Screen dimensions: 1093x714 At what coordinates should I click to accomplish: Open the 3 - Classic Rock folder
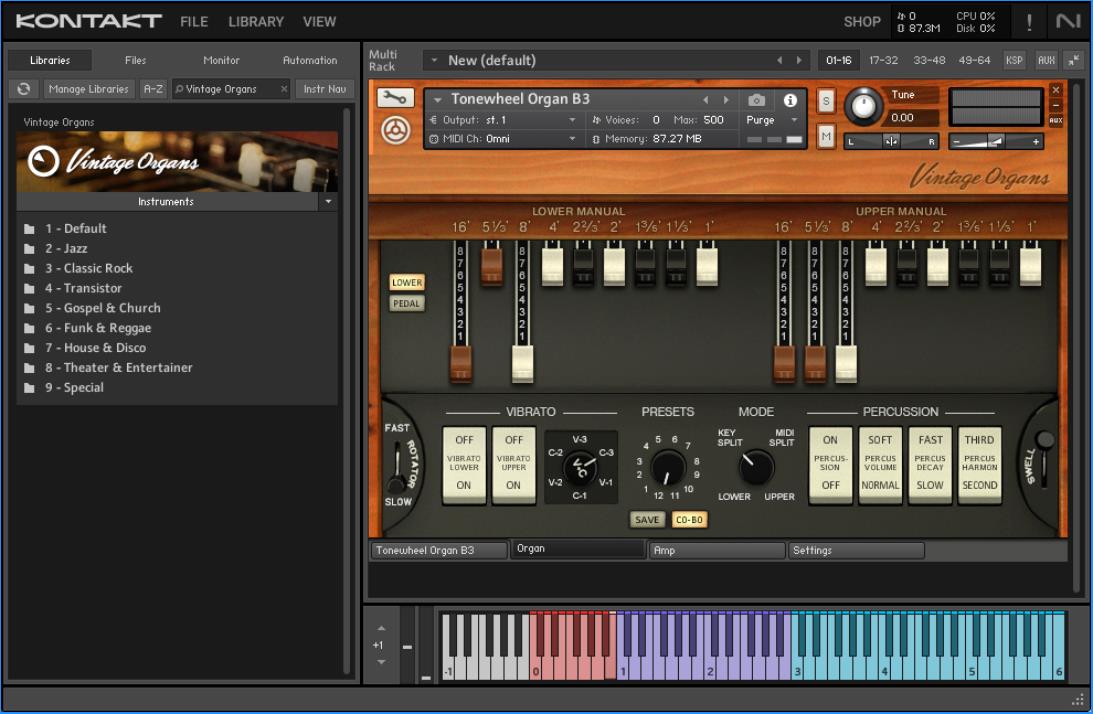coord(88,268)
